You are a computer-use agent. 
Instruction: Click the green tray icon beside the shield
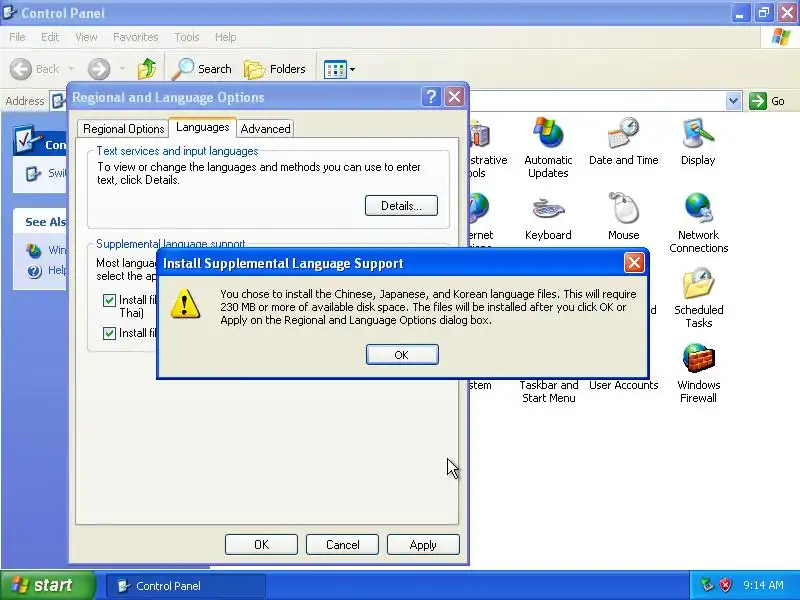(707, 585)
